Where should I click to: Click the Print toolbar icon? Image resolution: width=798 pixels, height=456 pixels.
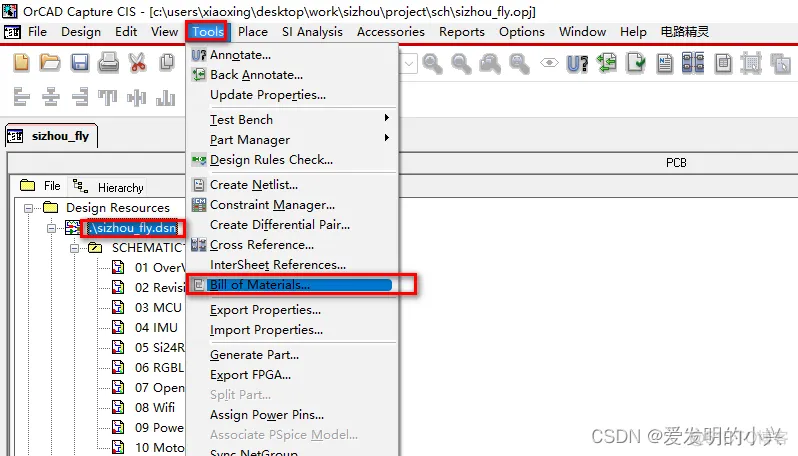[x=108, y=63]
